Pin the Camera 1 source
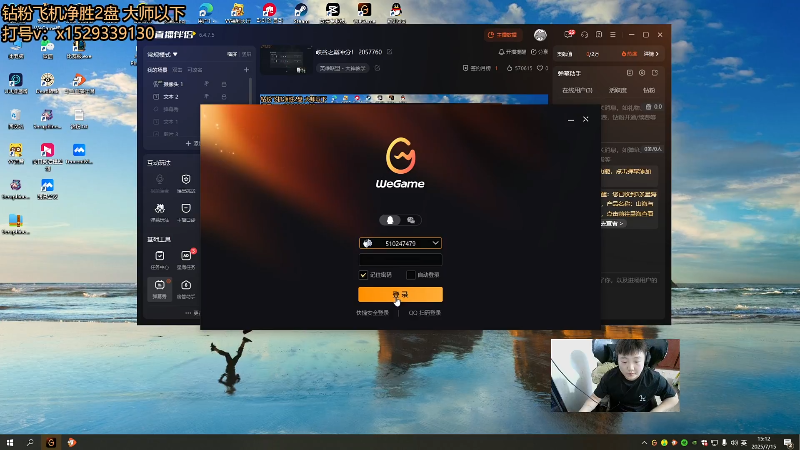800x450 pixels. (x=207, y=84)
